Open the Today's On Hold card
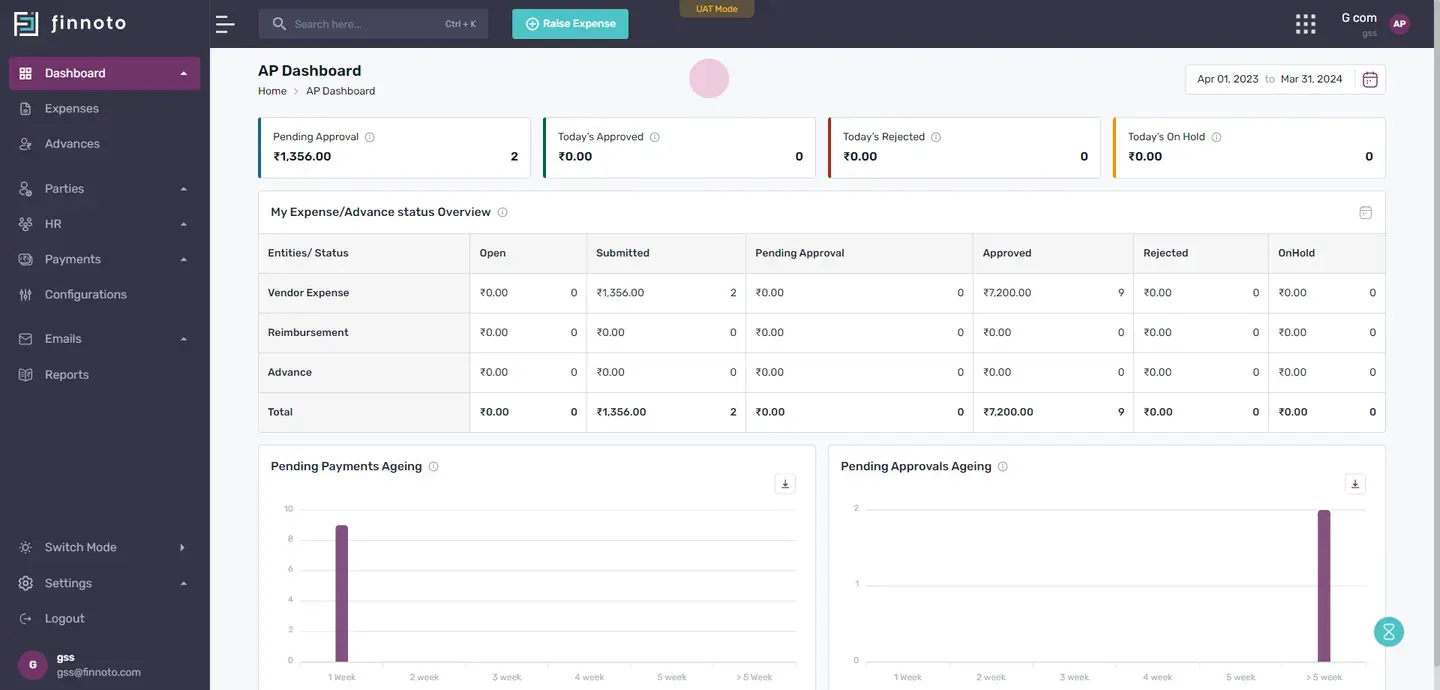The height and width of the screenshot is (690, 1440). 1249,148
